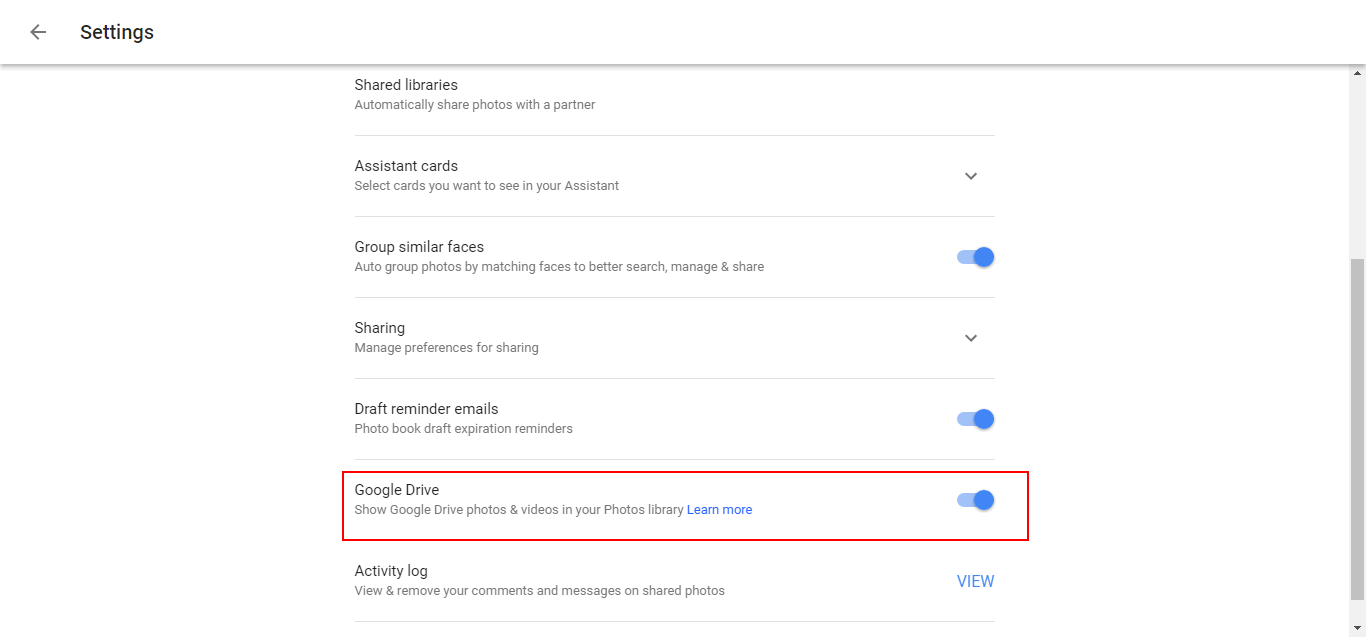Expand Sharing preferences with the chevron
Viewport: 1366px width, 637px height.
(970, 338)
